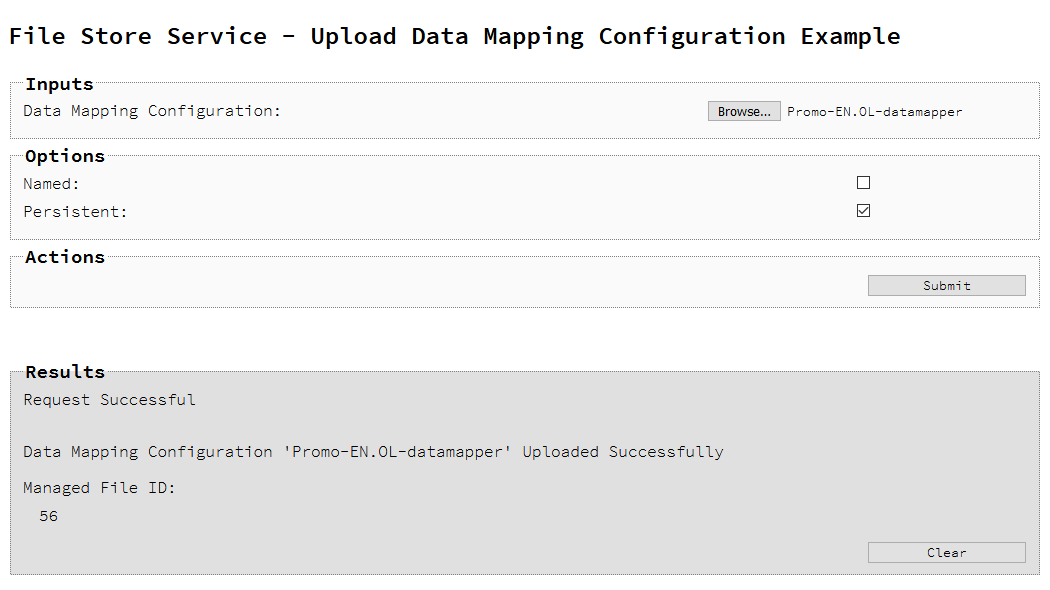The image size is (1050, 590).
Task: Select the Request Successful message
Action: 108,399
